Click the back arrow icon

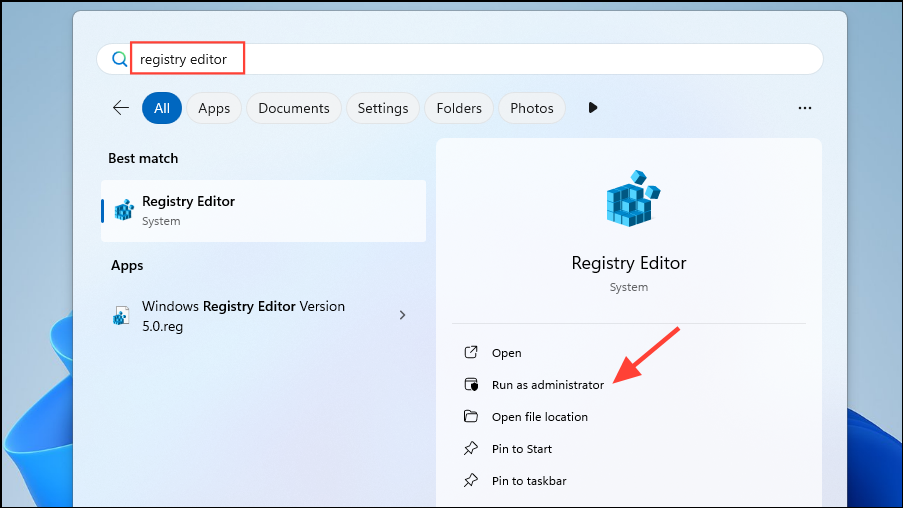point(120,108)
